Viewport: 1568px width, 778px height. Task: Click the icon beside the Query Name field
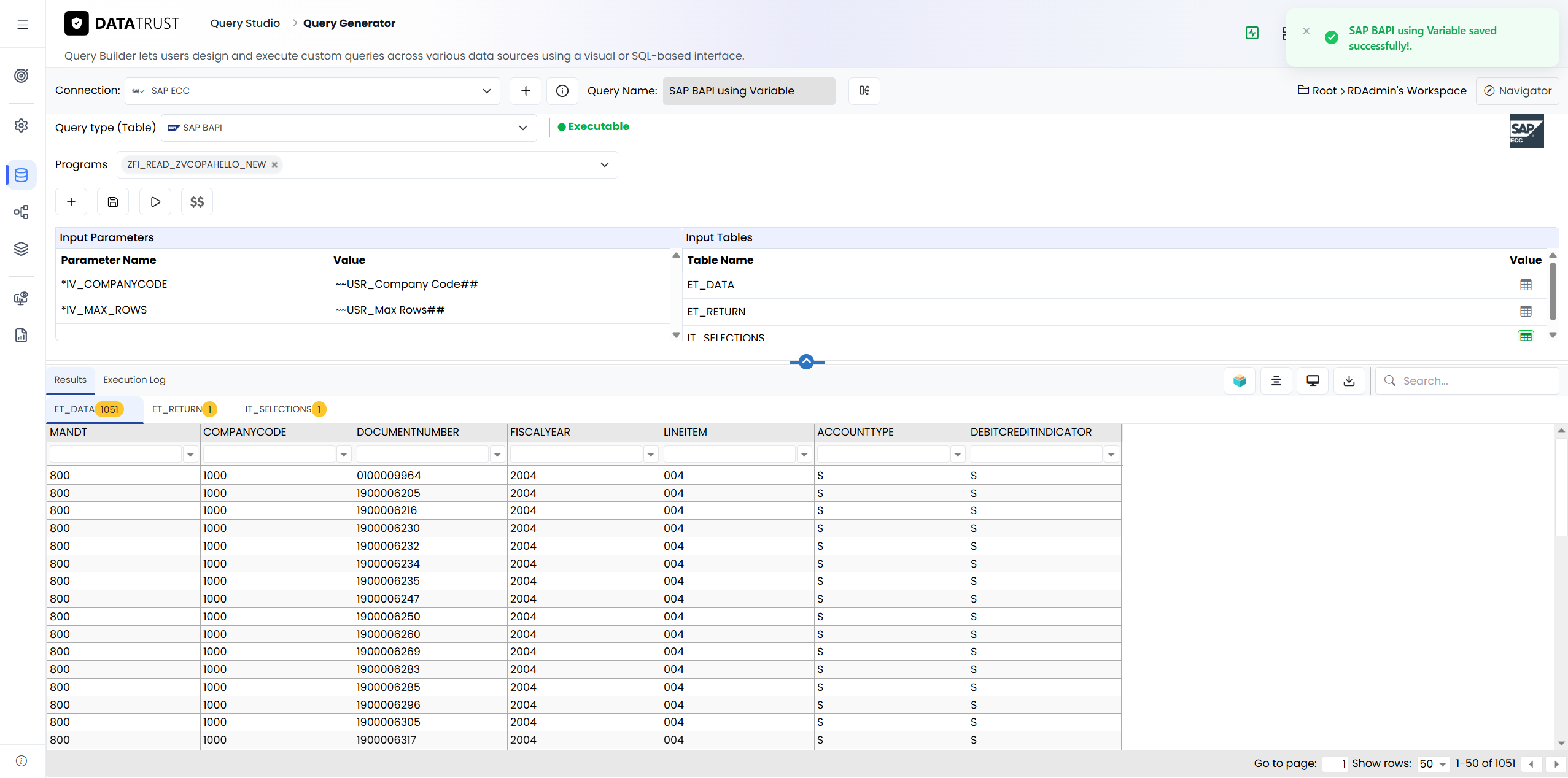point(864,91)
